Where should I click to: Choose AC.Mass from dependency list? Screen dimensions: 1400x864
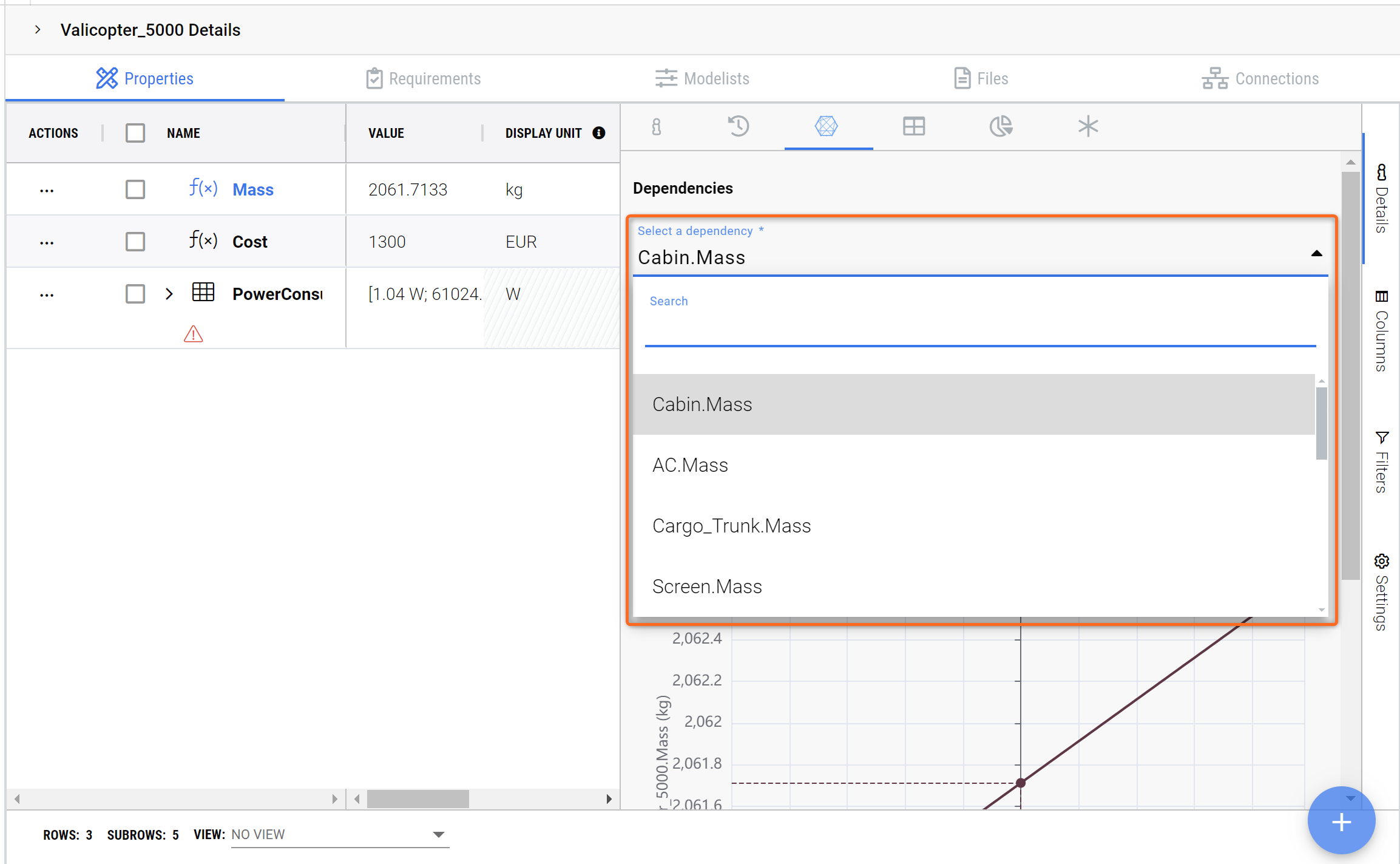point(973,465)
